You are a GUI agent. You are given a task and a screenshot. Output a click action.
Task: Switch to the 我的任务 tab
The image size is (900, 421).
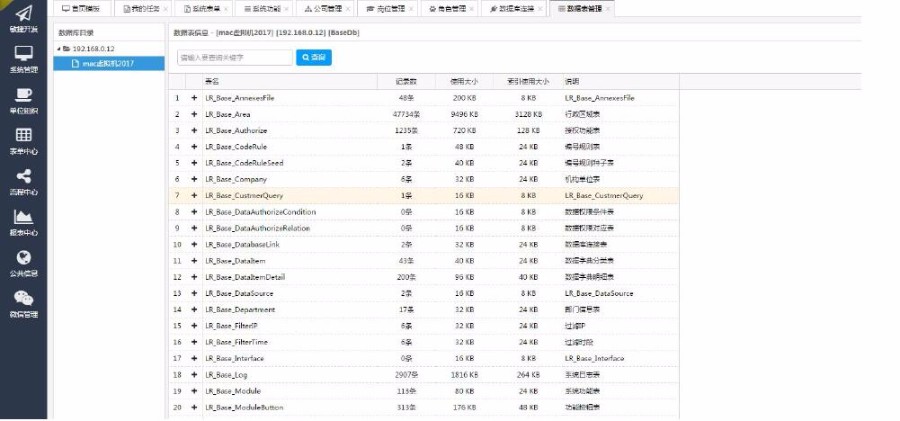click(x=142, y=9)
